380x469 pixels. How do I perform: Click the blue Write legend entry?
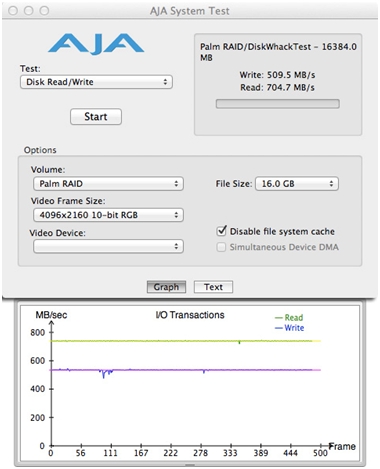[x=289, y=328]
